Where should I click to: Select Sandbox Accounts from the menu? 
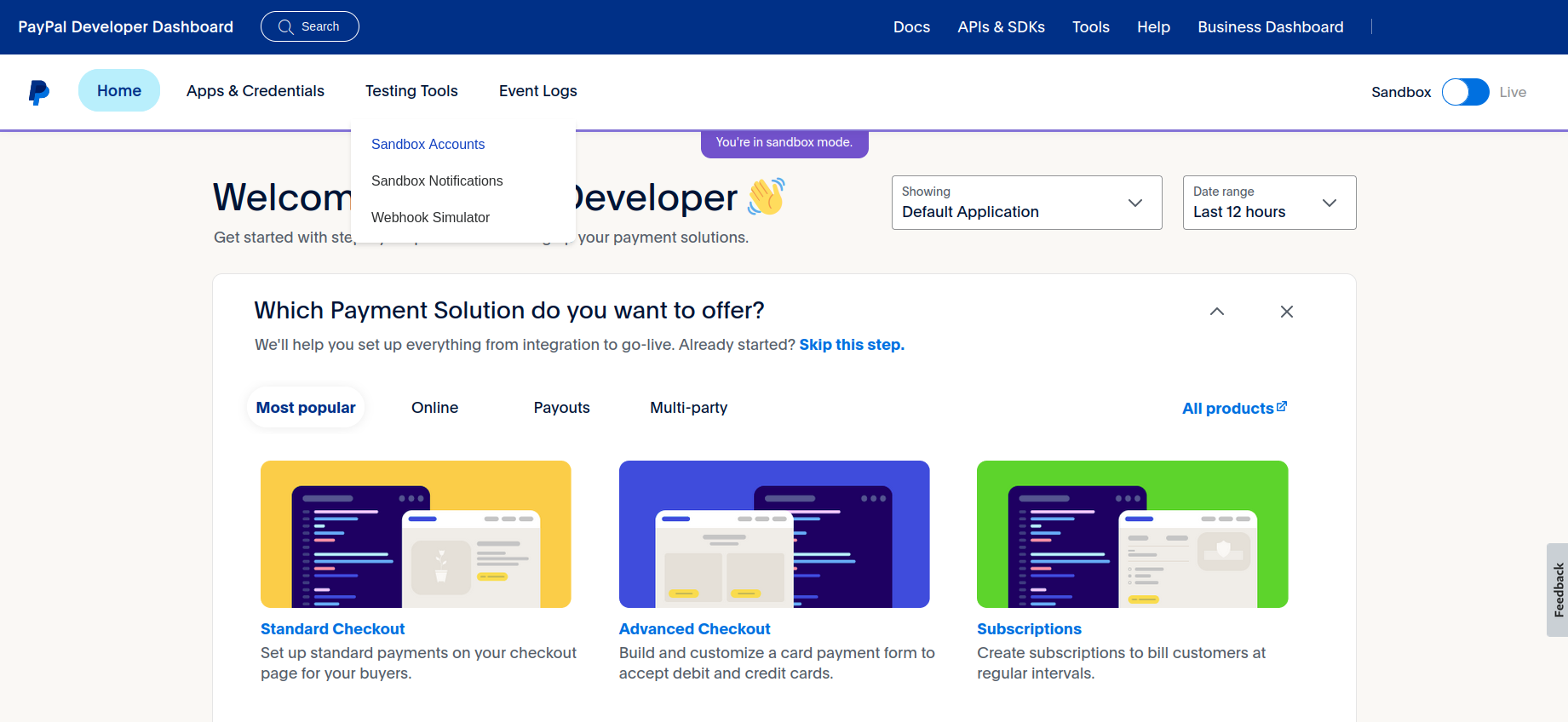(x=428, y=145)
